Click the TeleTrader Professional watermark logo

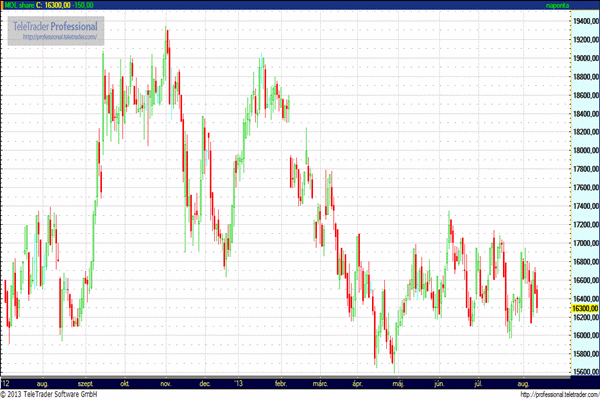[x=55, y=25]
